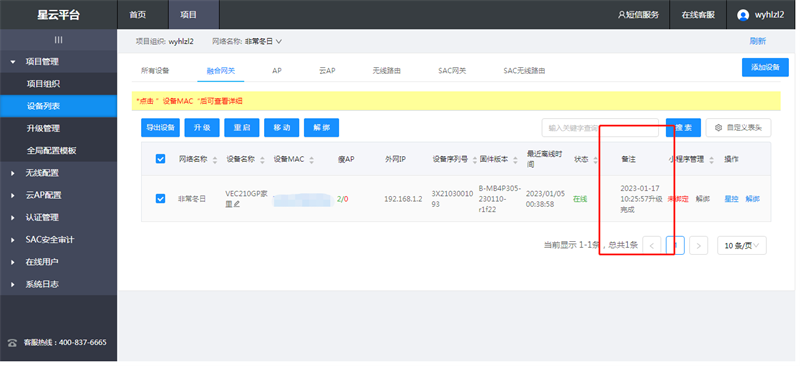Select 全局配置模板 in the sidebar
This screenshot has width=800, height=366.
click(x=59, y=151)
